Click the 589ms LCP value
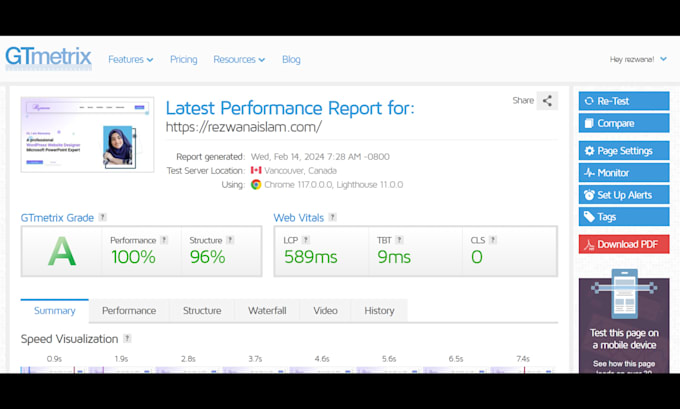680x409 pixels. pyautogui.click(x=311, y=257)
